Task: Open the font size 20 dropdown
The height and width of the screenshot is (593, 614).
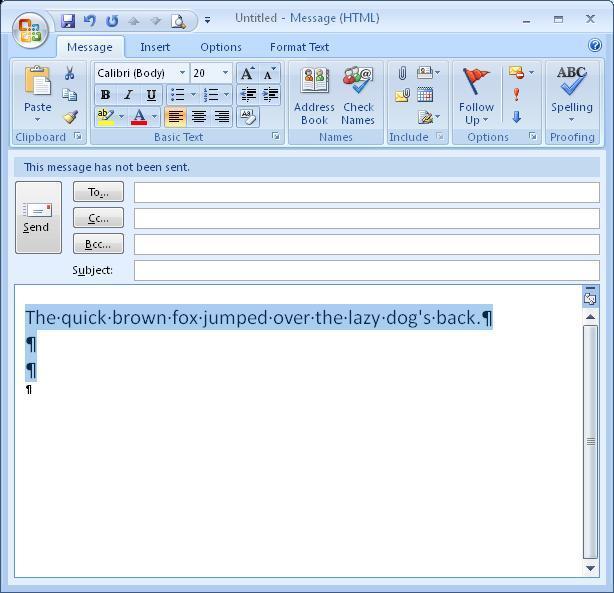Action: tap(225, 73)
